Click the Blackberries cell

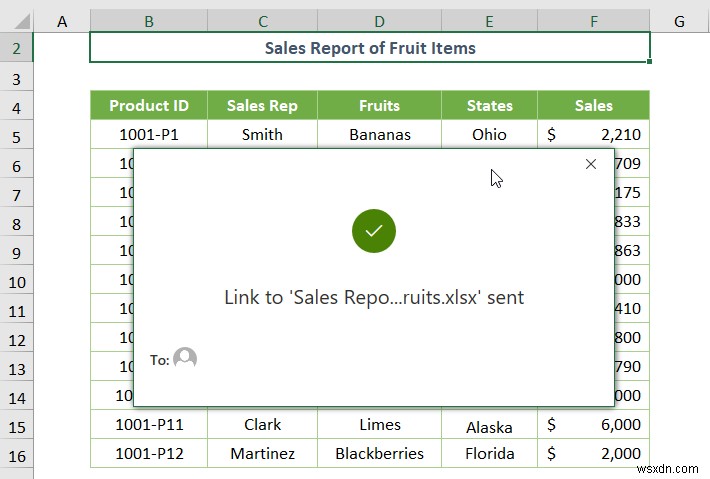(379, 453)
